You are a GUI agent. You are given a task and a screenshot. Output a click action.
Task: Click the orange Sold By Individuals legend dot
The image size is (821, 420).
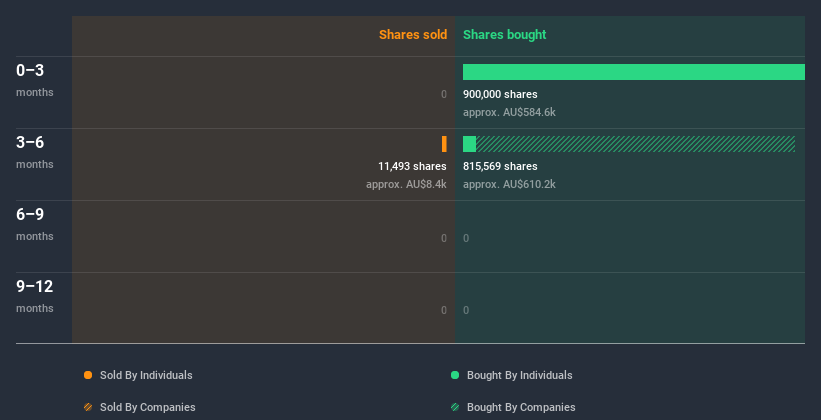(88, 375)
